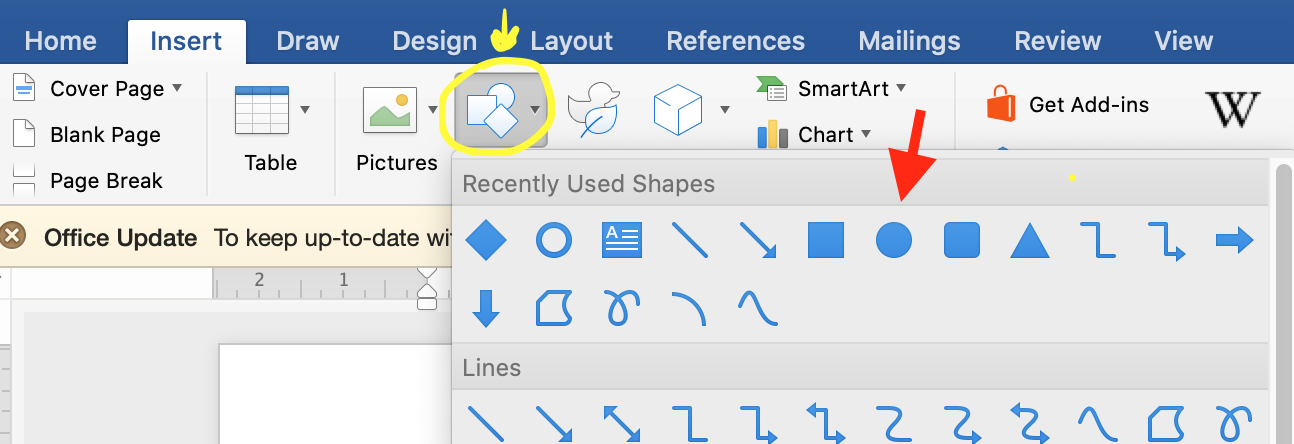The image size is (1294, 444).
Task: Pick the filled circle shape
Action: coord(894,240)
